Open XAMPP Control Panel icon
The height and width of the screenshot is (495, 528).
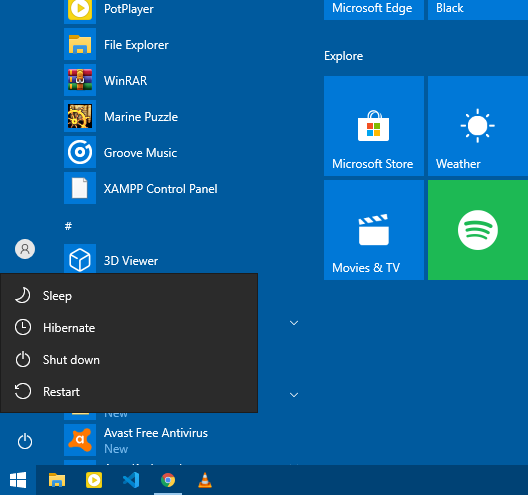(x=80, y=188)
